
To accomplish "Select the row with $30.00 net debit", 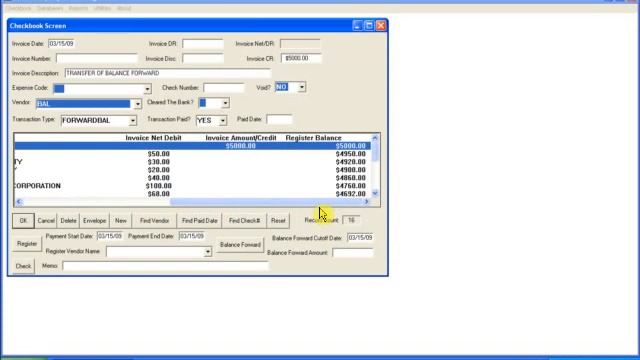I will pos(193,162).
